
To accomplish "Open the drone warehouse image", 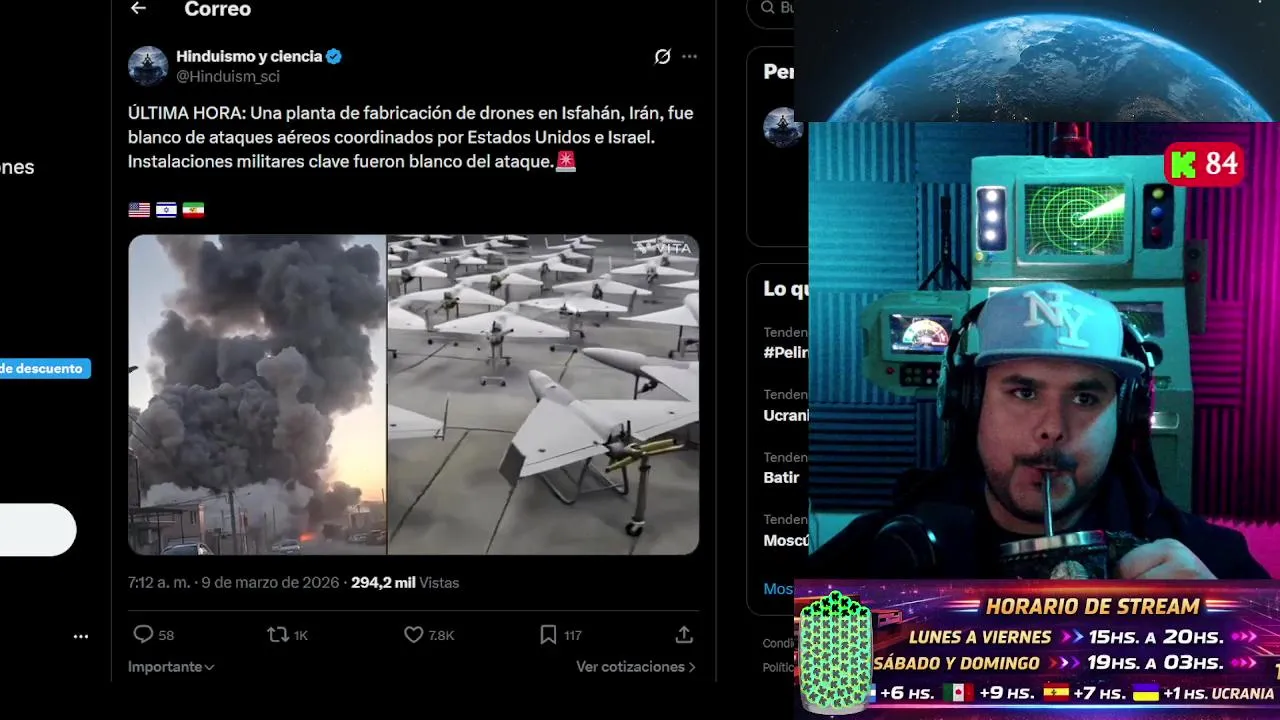I will tap(543, 395).
